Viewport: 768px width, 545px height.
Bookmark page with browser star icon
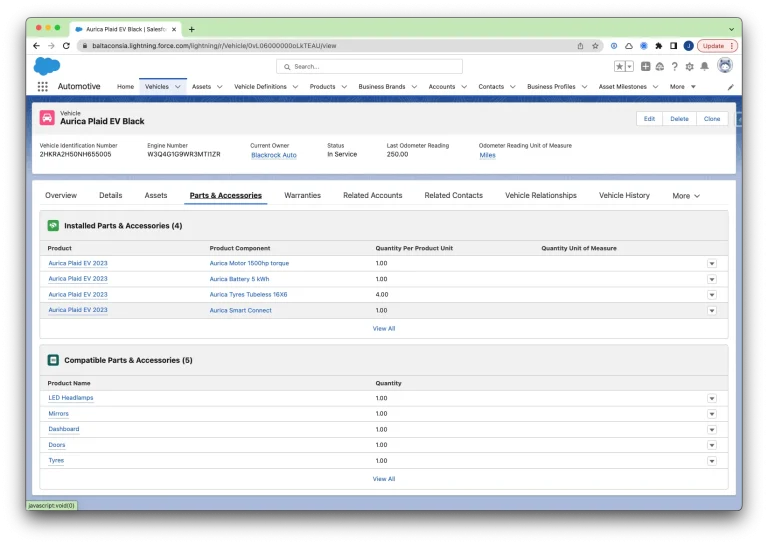(595, 45)
